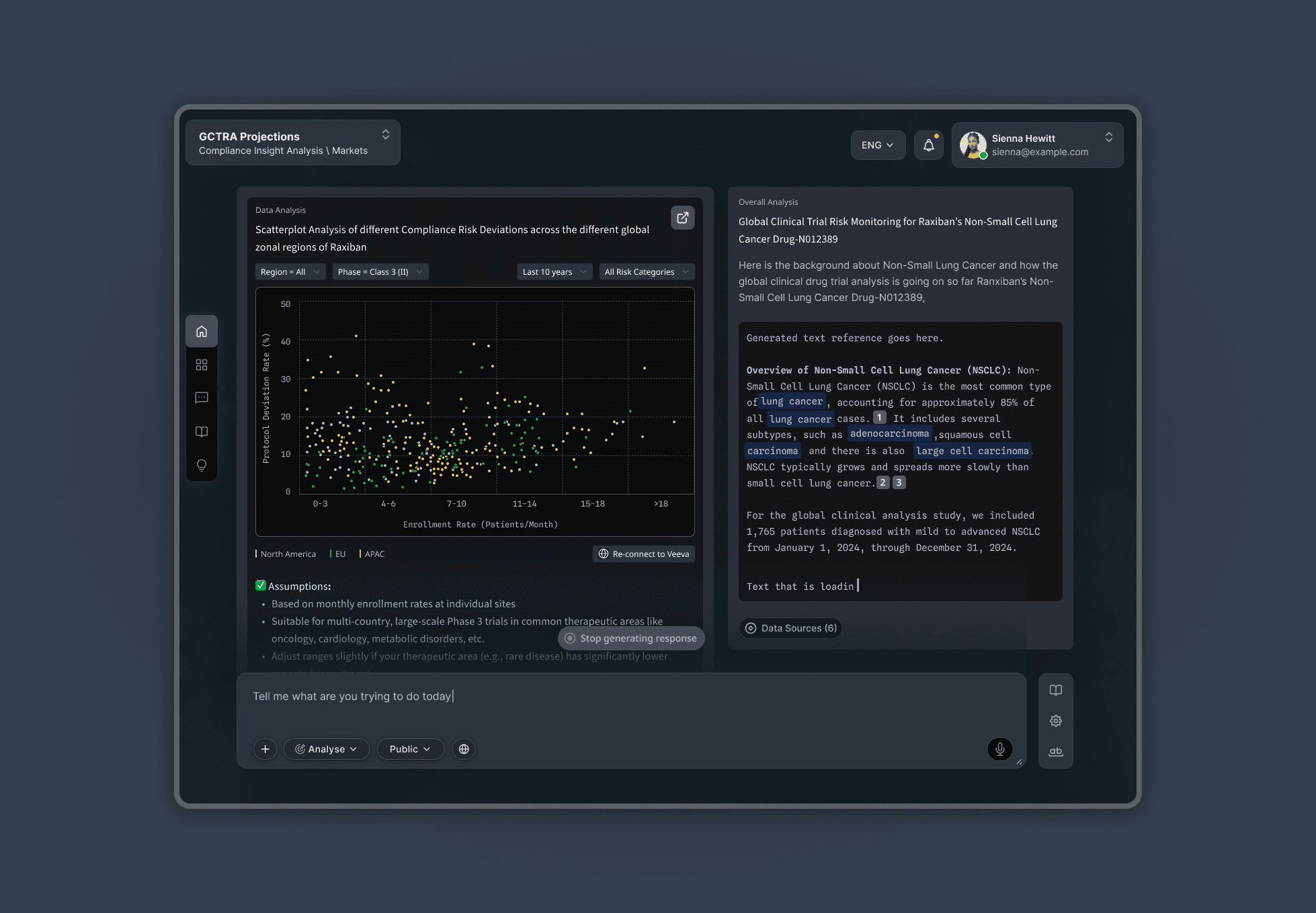Open the book icon beside prompt box
This screenshot has width=1316, height=913.
tap(1056, 690)
